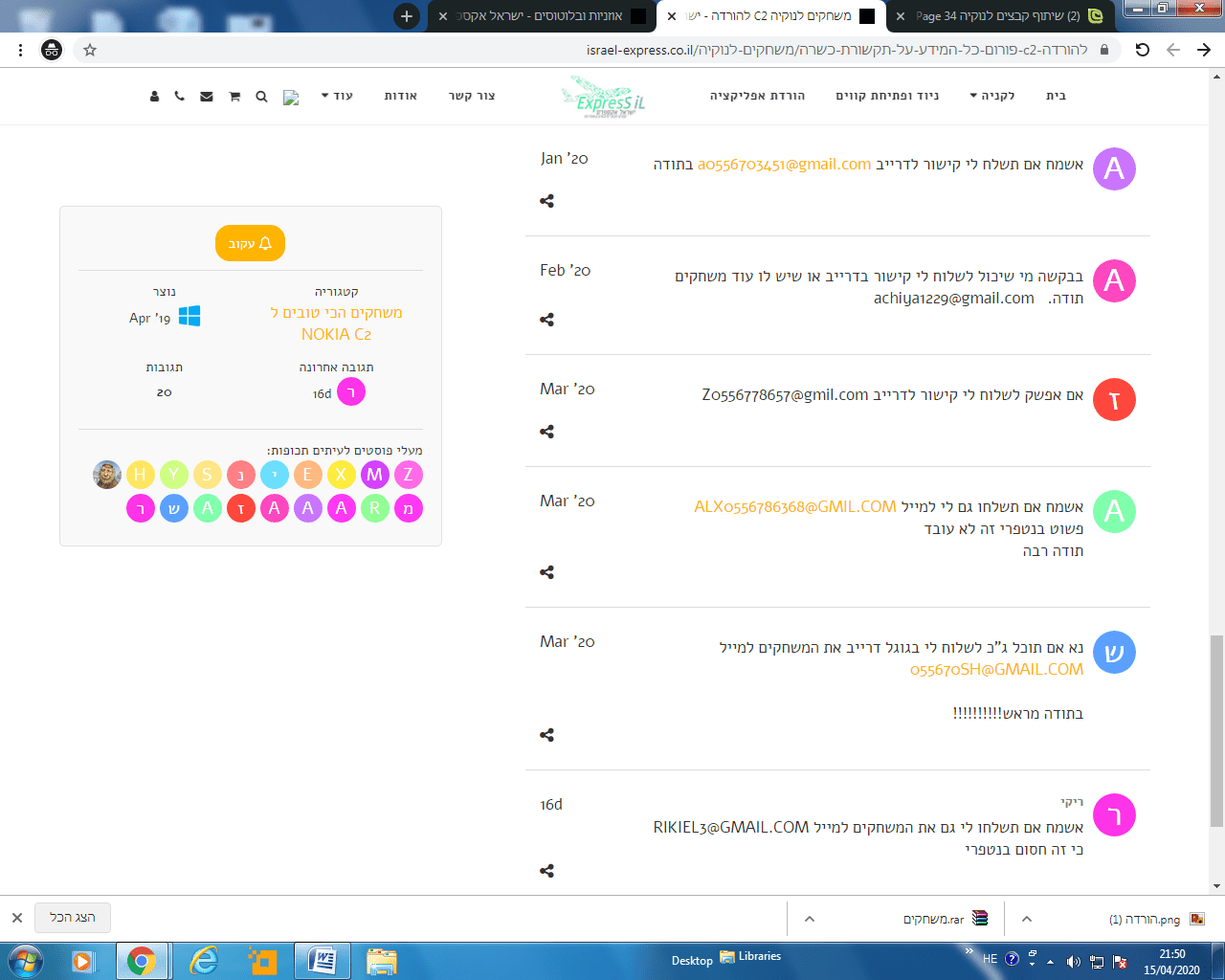The width and height of the screenshot is (1225, 980).
Task: Click the Israel Express logo
Action: pos(604,98)
